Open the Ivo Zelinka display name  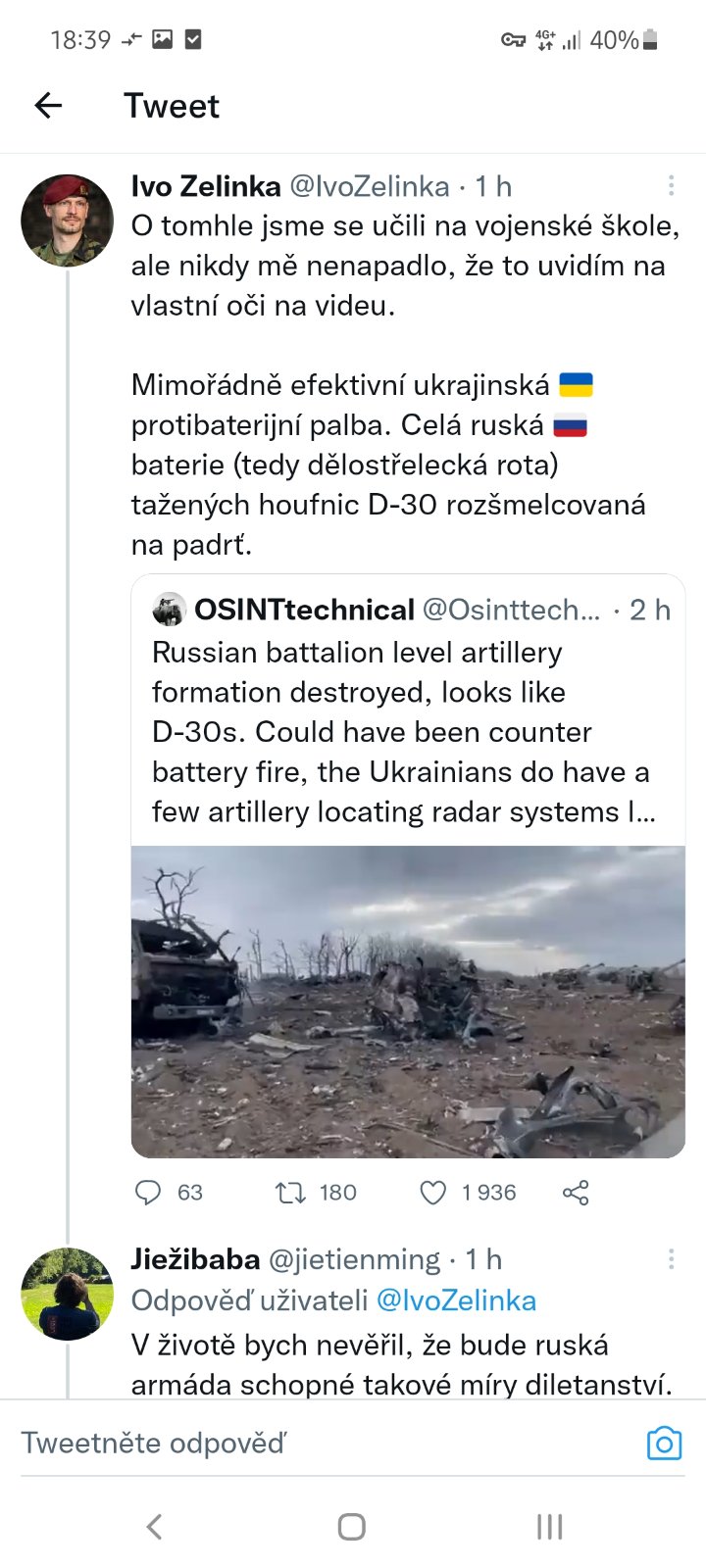pyautogui.click(x=206, y=186)
